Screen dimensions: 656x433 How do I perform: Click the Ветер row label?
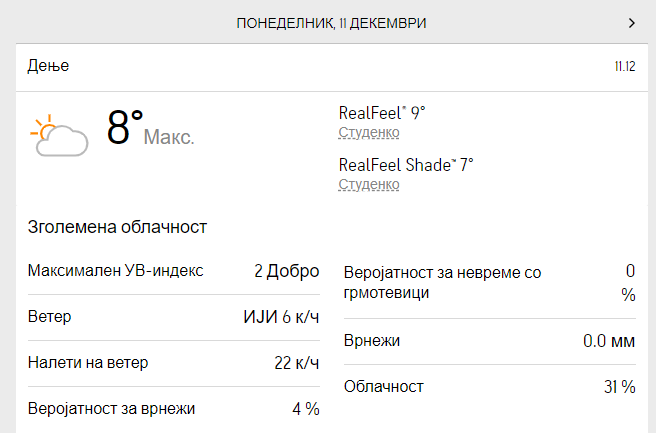tap(49, 317)
